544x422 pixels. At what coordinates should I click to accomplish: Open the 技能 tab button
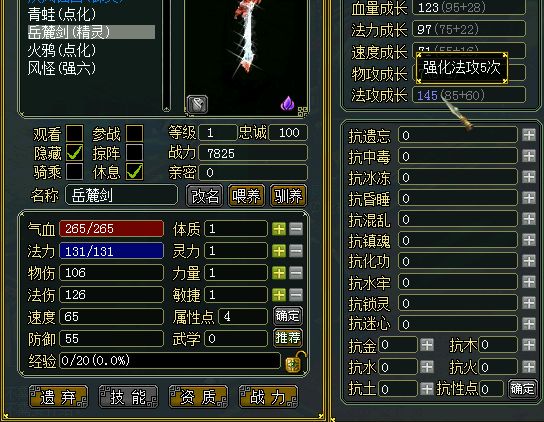[x=128, y=397]
